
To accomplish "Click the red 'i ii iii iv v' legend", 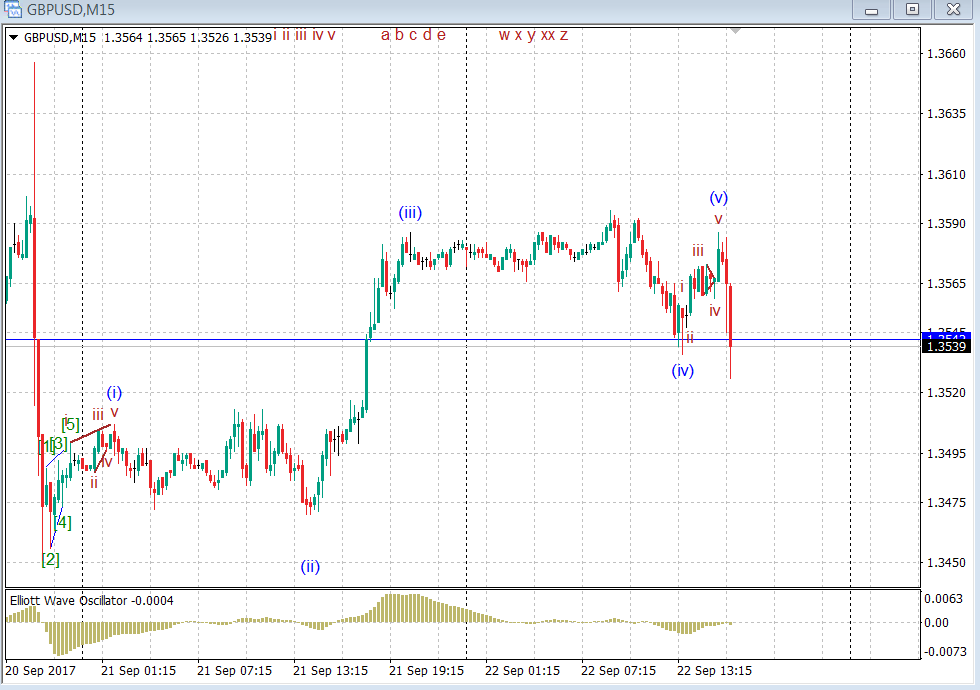I will pos(304,35).
